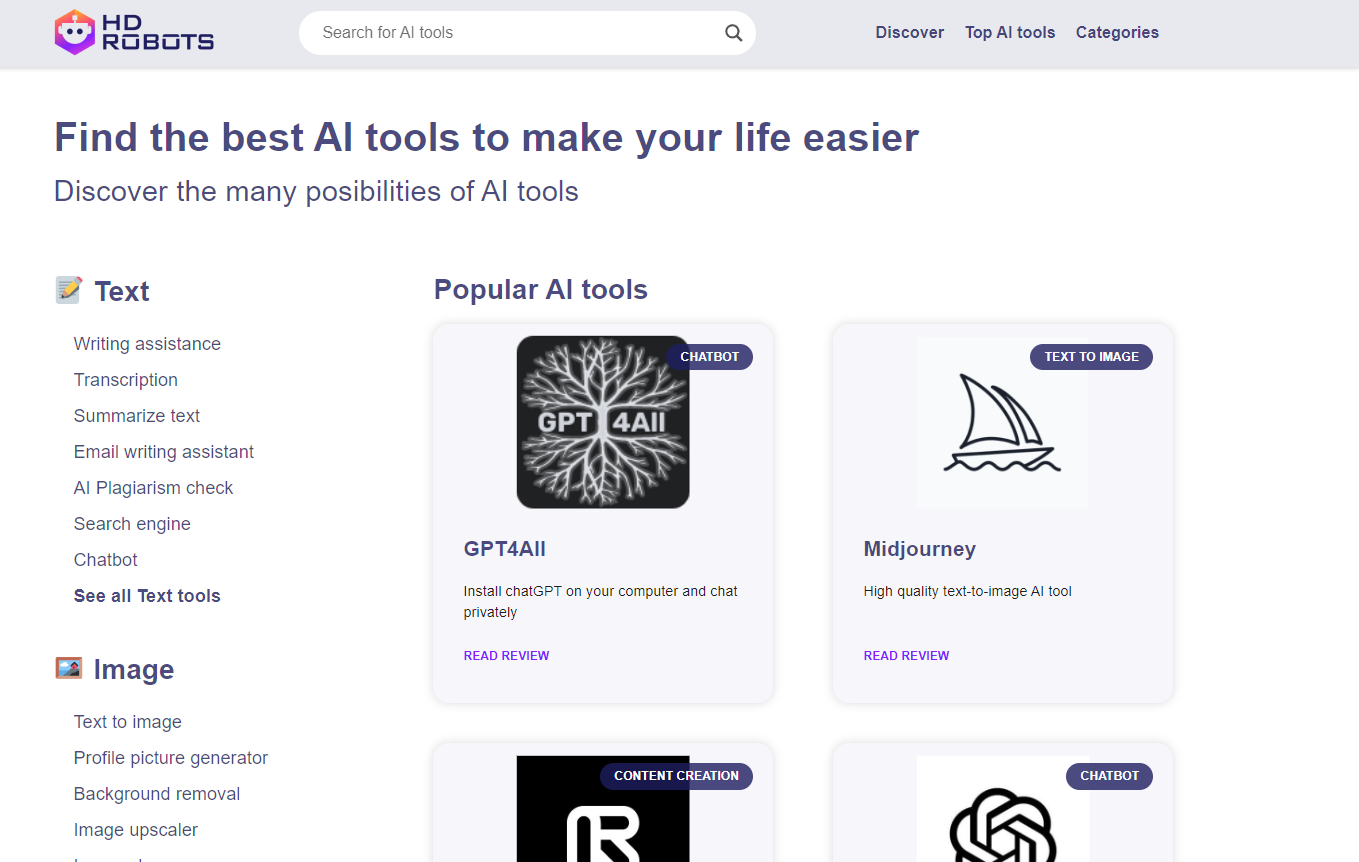The height and width of the screenshot is (862, 1359).
Task: Go to Top AI tools page
Action: pos(1010,33)
